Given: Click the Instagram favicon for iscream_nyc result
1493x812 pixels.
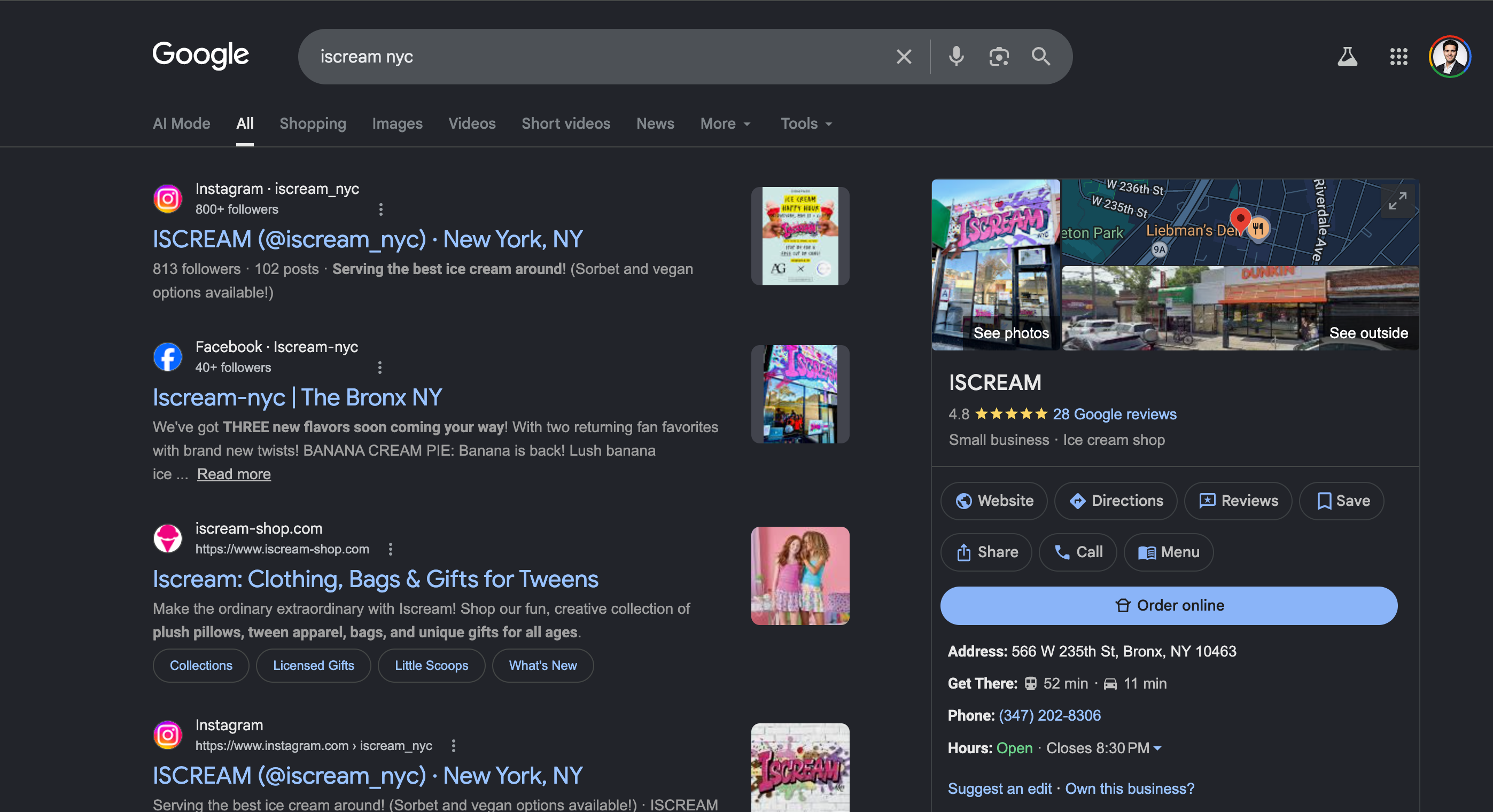Looking at the screenshot, I should (x=167, y=198).
